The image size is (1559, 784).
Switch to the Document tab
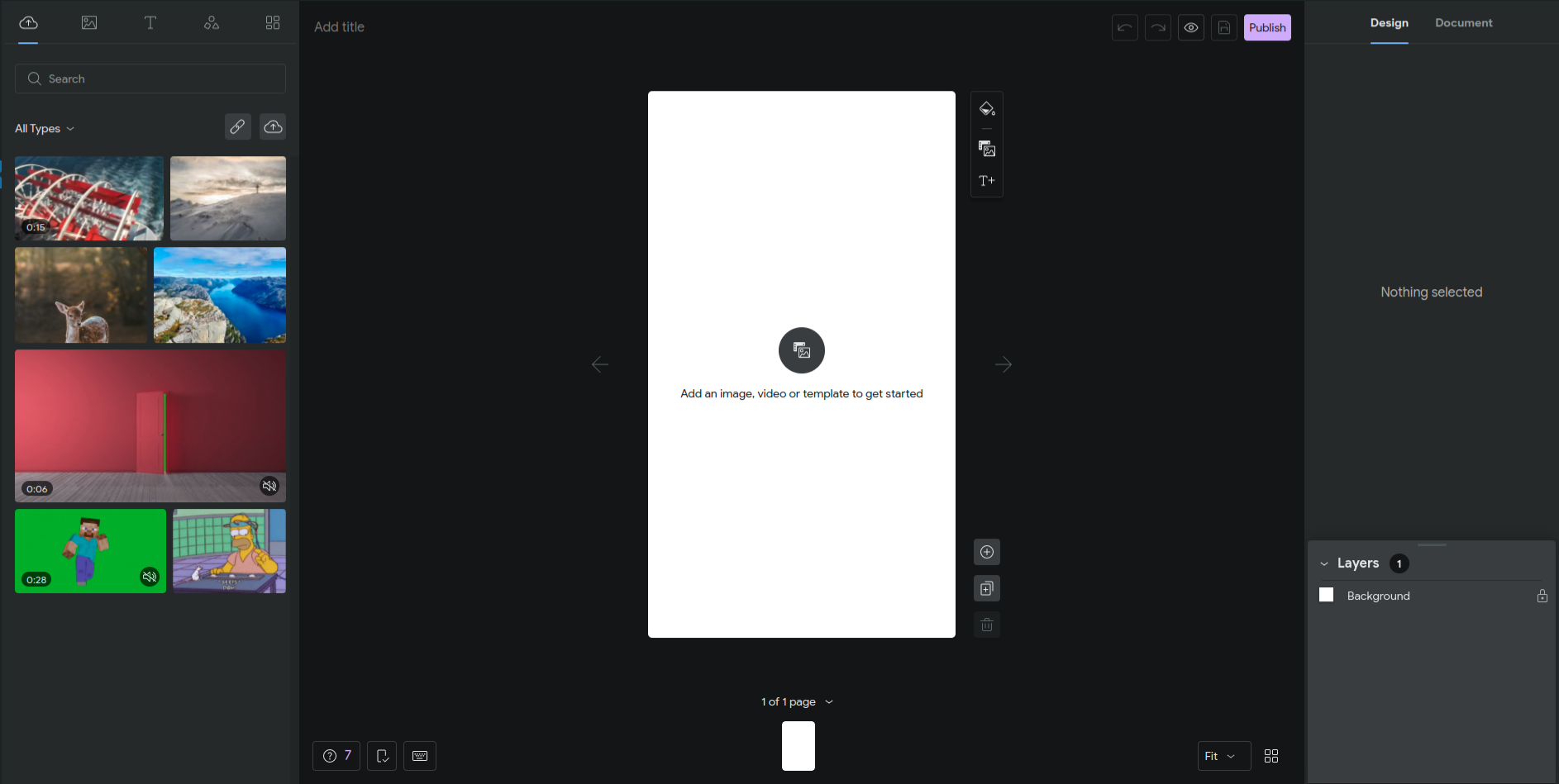pos(1463,22)
